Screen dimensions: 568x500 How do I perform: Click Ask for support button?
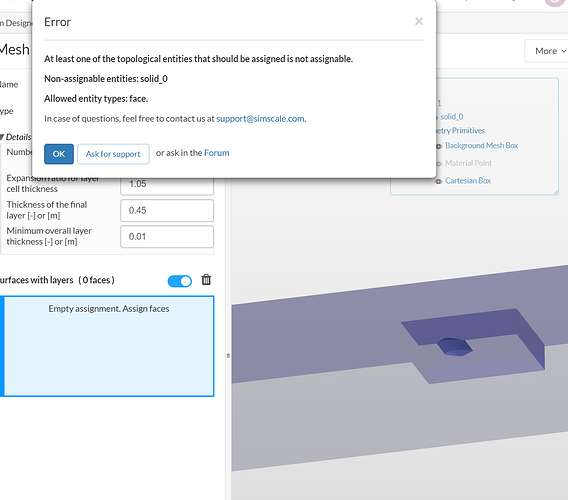pos(113,154)
